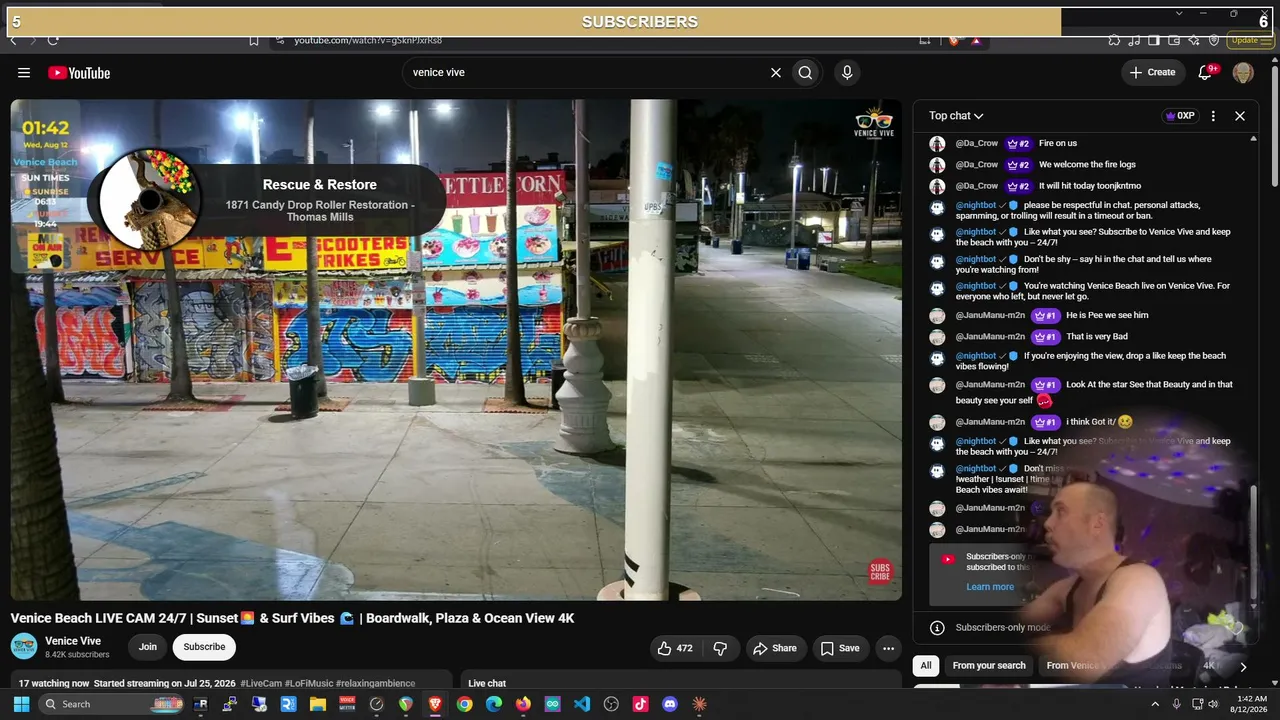Image resolution: width=1280 pixels, height=720 pixels.
Task: Open the 0XP channel points badge
Action: point(1180,116)
